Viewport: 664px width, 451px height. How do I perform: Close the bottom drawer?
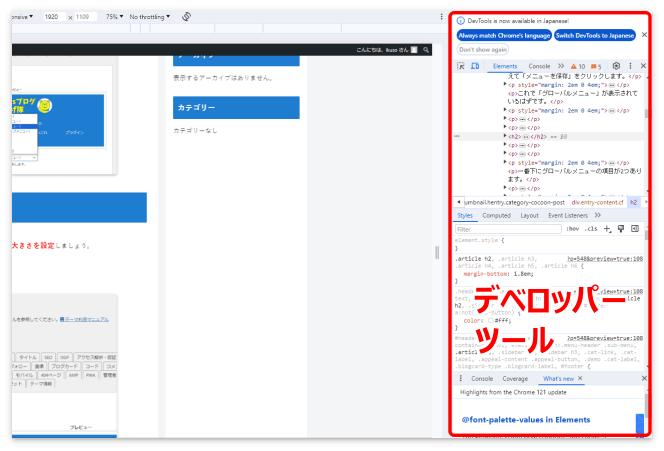tap(644, 378)
